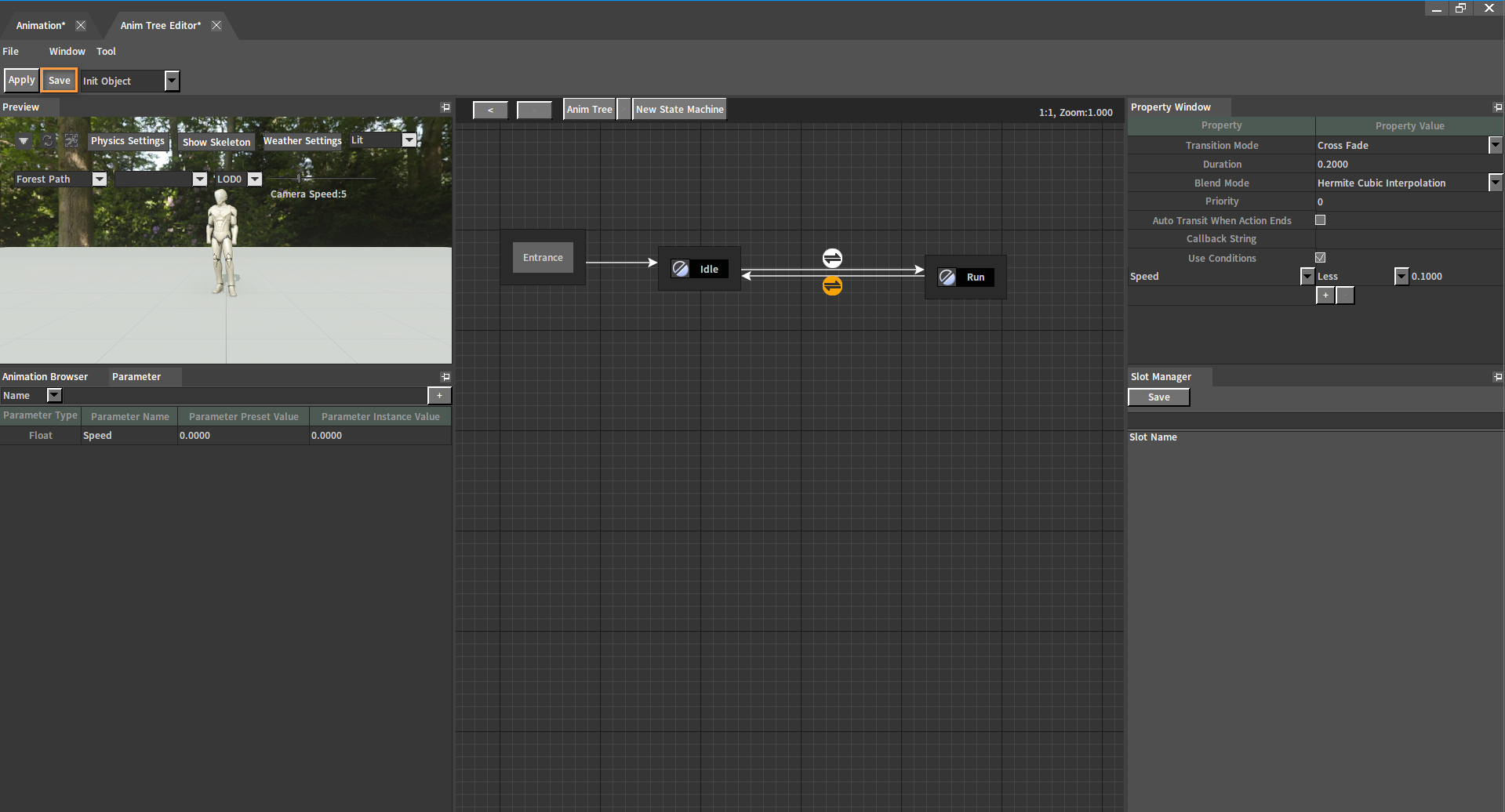
Task: Click the Callback String value field
Action: click(1409, 239)
